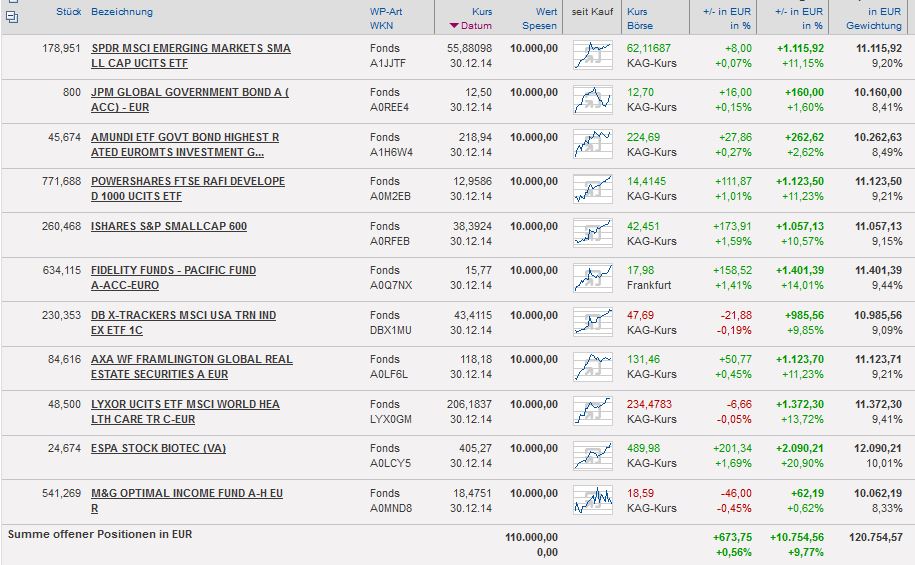
Task: Open Powershares FTSE RAFI Developed 1000 link
Action: (x=188, y=189)
